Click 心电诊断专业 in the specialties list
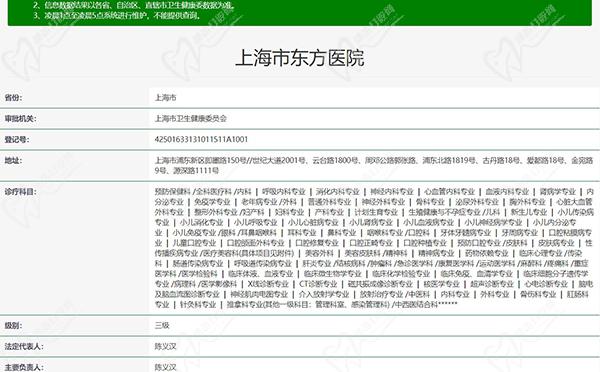 (546, 284)
